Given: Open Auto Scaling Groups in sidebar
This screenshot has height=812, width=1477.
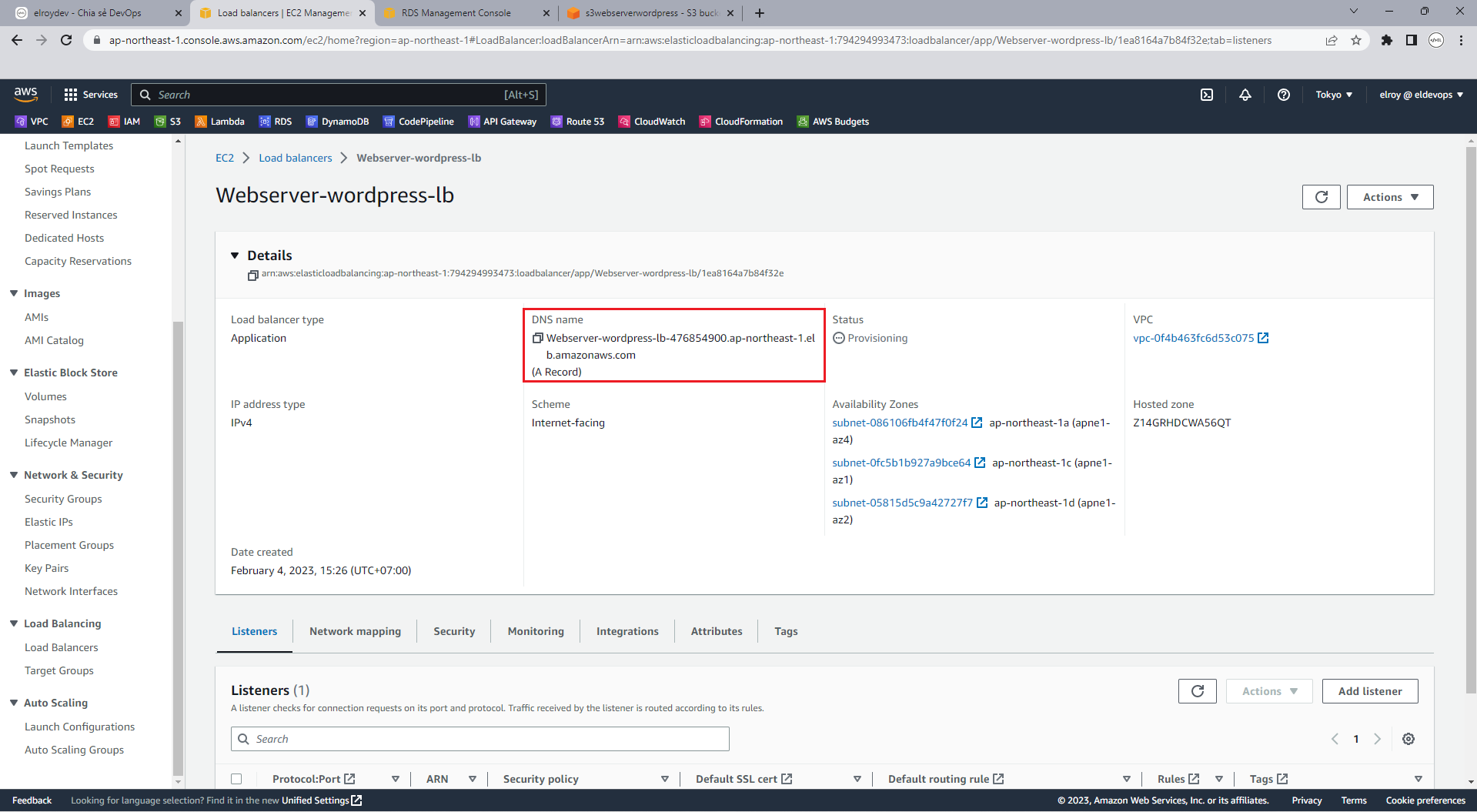Looking at the screenshot, I should pos(74,750).
